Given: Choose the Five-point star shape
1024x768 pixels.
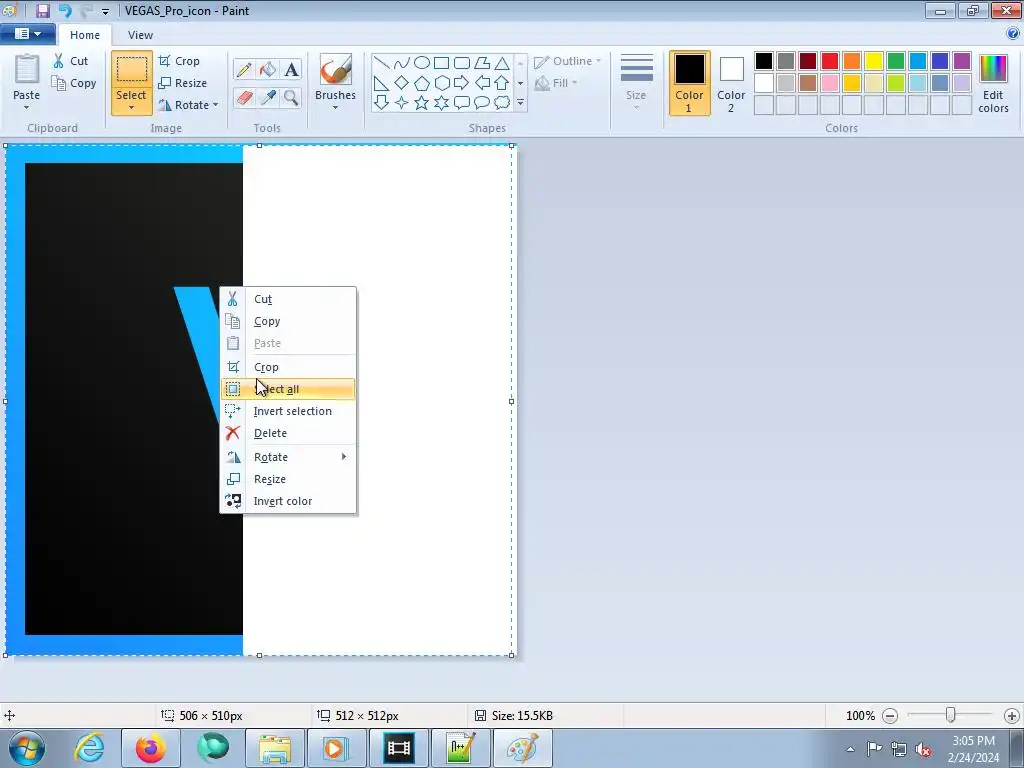Looking at the screenshot, I should click(422, 103).
